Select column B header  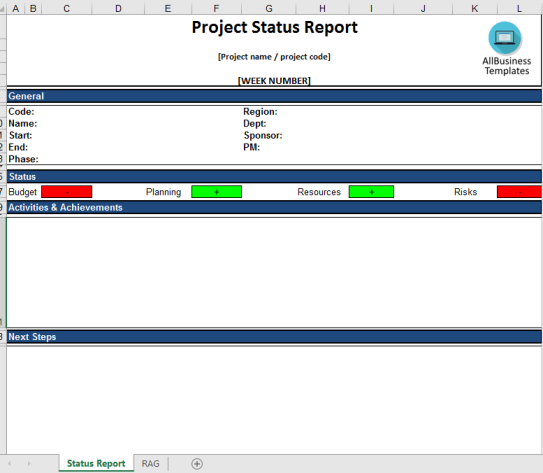click(33, 9)
